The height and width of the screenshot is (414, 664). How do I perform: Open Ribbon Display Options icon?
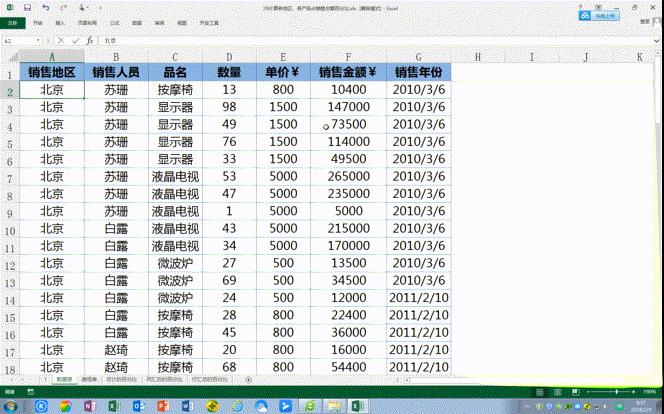click(598, 7)
